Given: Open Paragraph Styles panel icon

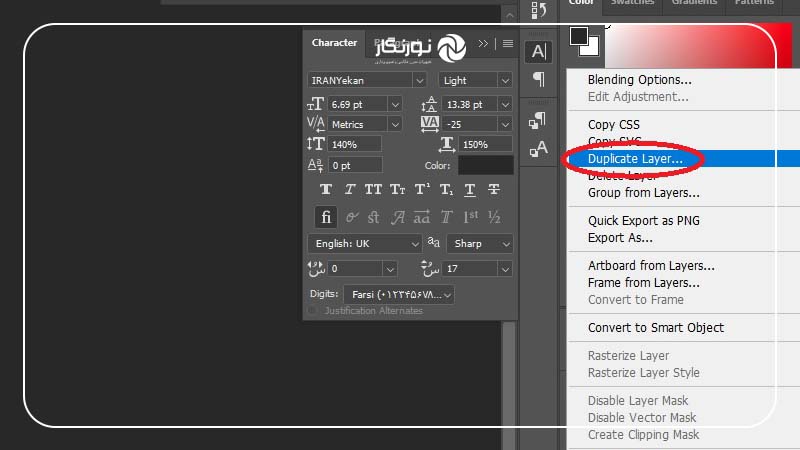Looking at the screenshot, I should [538, 120].
